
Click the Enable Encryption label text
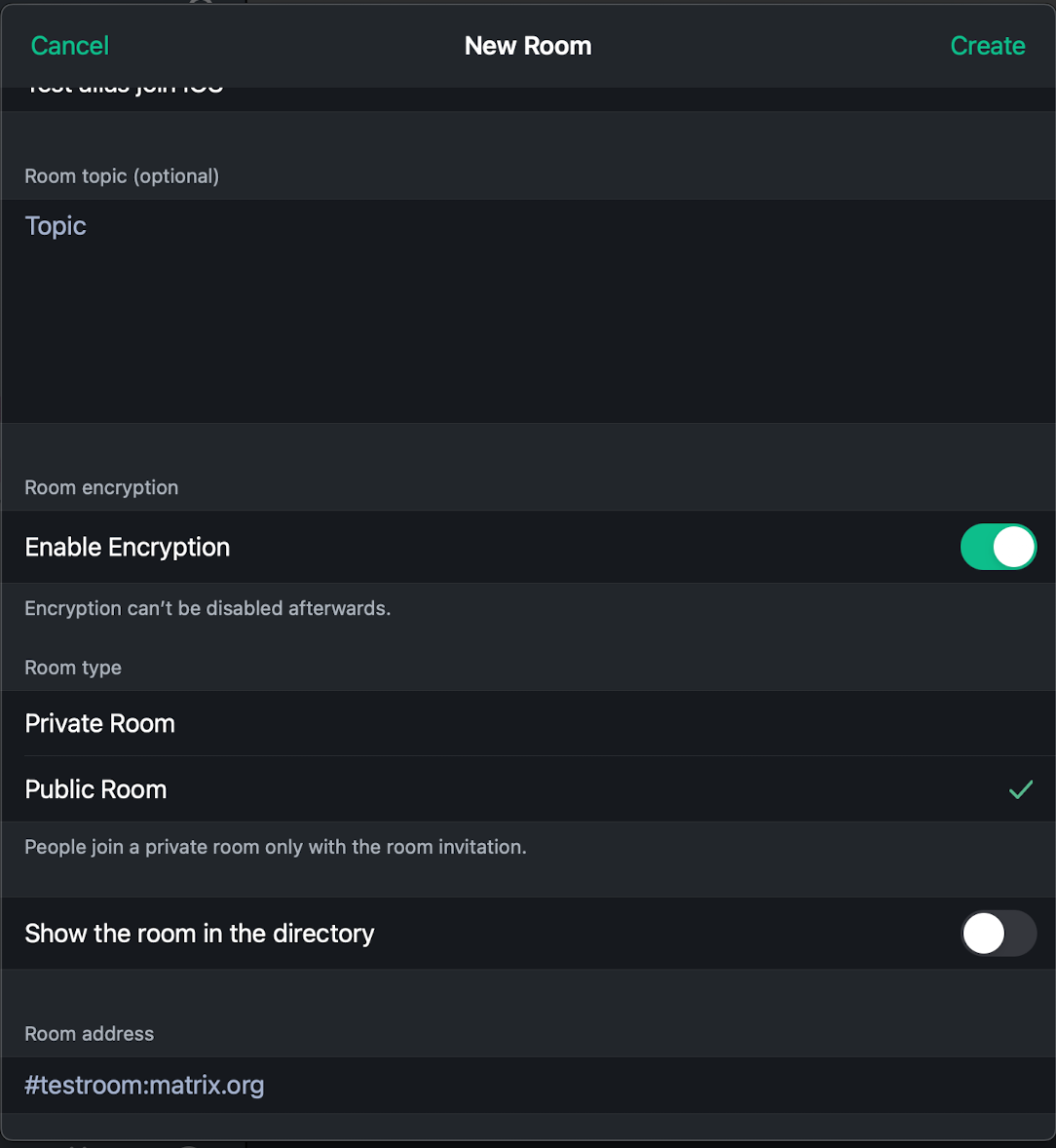(x=128, y=547)
